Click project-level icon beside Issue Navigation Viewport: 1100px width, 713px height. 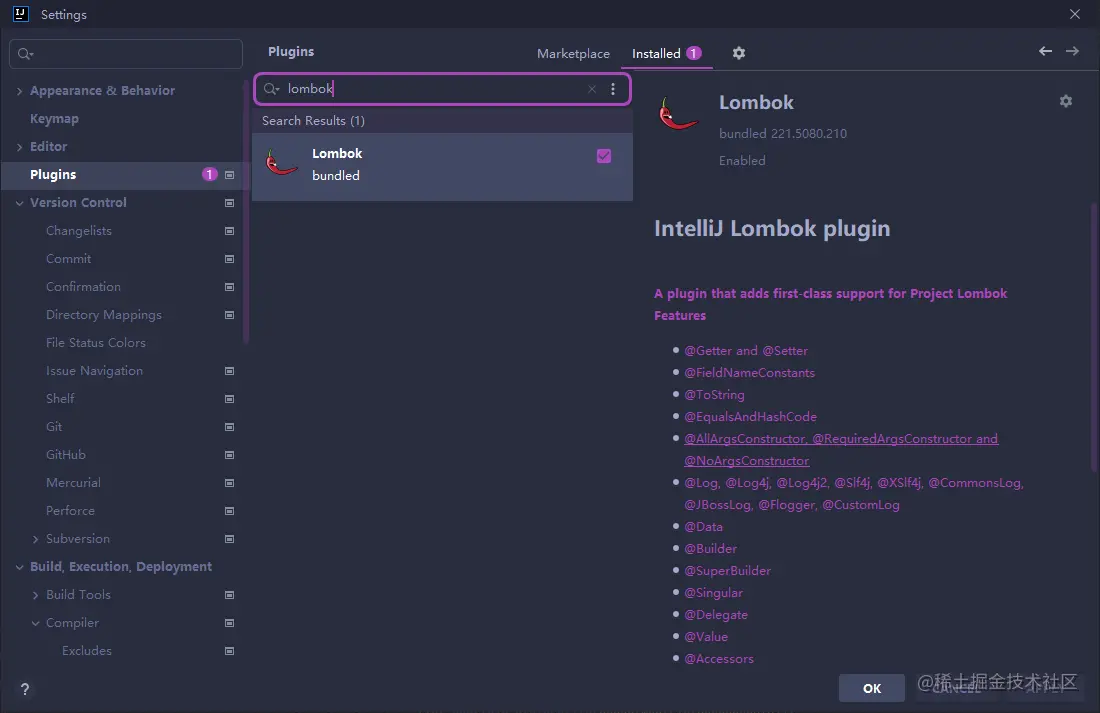229,371
